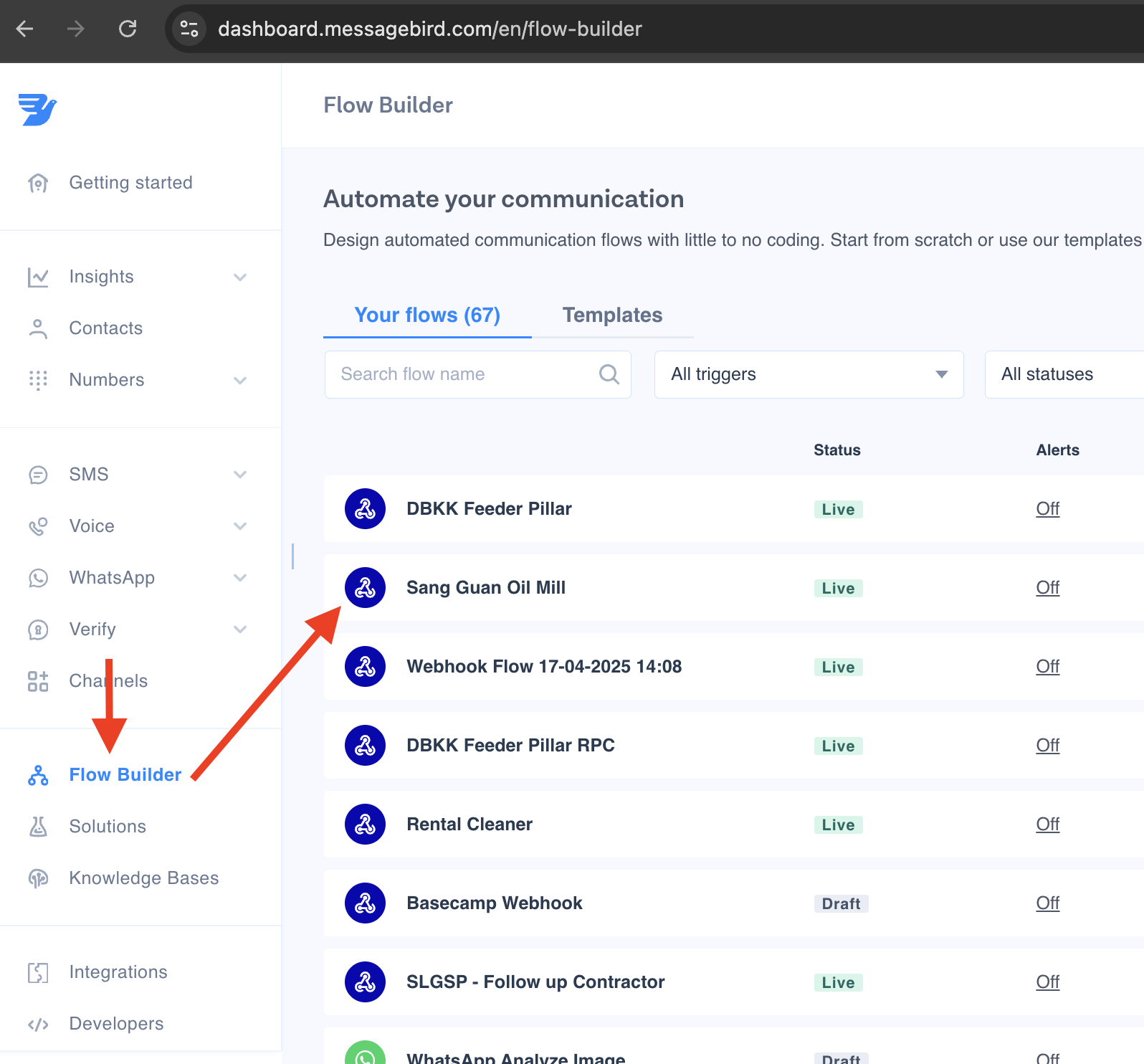Select the Your flows (67) tab
The height and width of the screenshot is (1064, 1144).
tap(427, 315)
